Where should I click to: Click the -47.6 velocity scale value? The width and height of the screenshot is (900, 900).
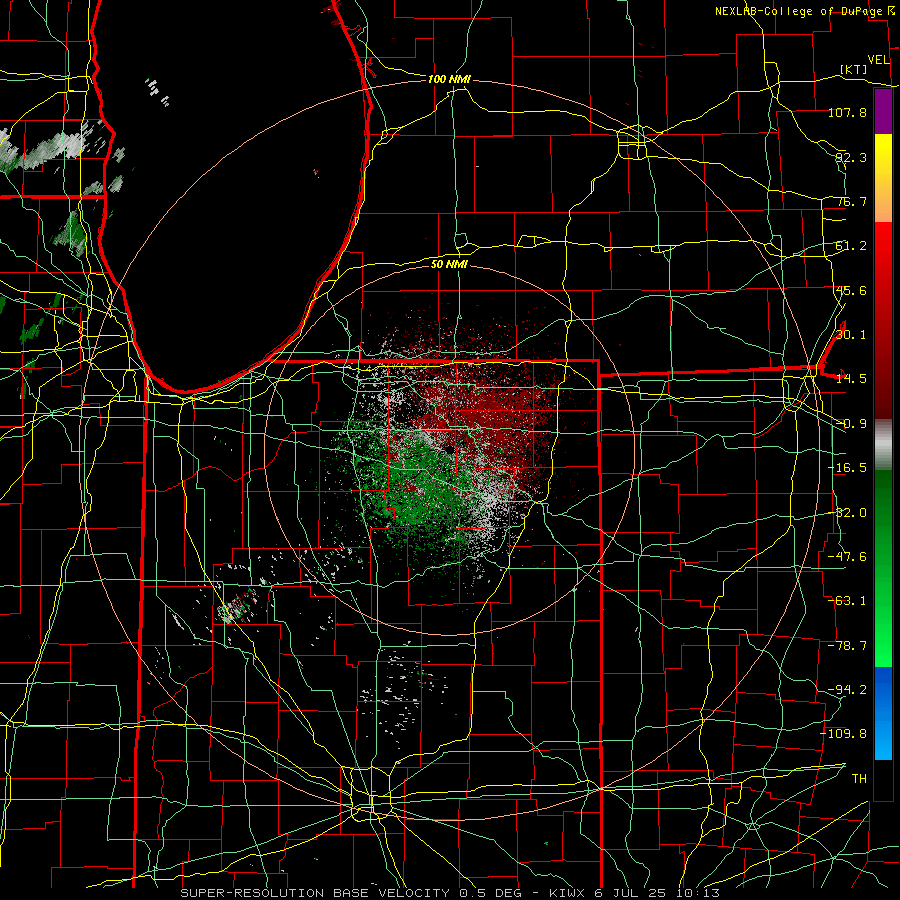[x=847, y=557]
